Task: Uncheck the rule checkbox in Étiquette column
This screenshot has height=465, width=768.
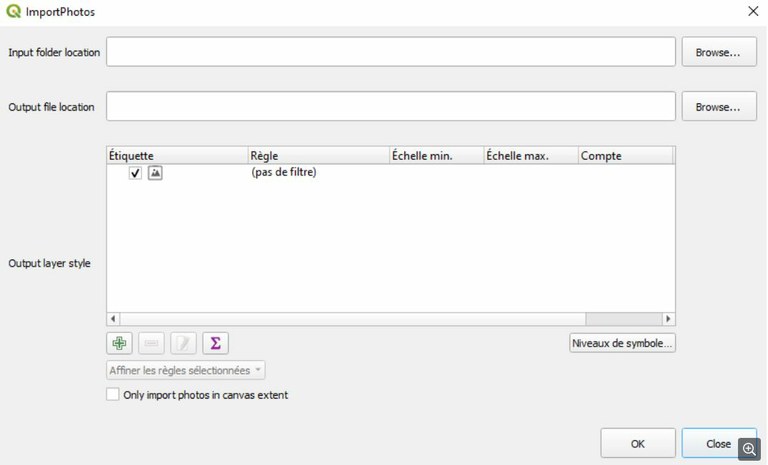Action: pyautogui.click(x=135, y=173)
